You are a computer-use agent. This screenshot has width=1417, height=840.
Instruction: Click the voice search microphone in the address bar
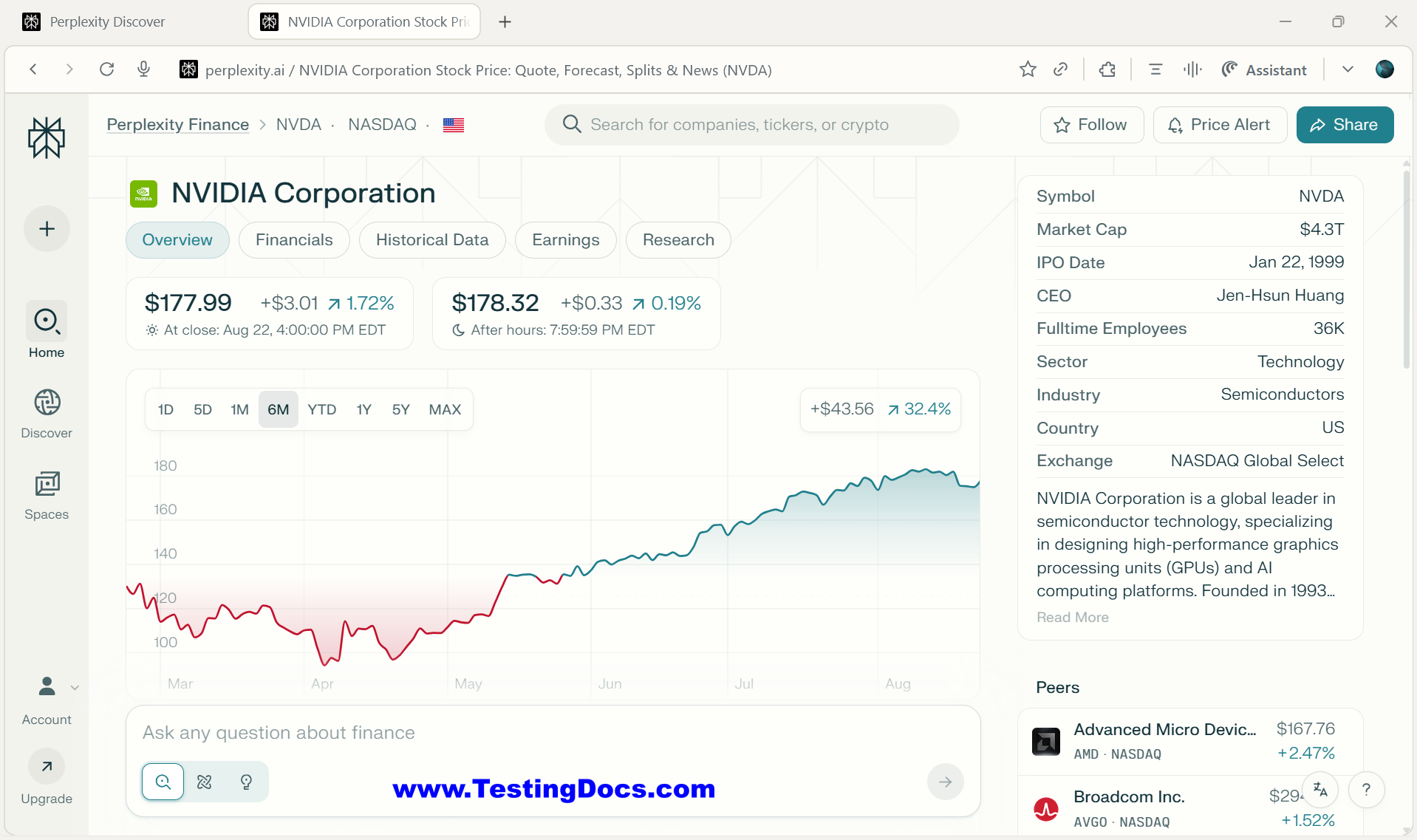click(143, 69)
